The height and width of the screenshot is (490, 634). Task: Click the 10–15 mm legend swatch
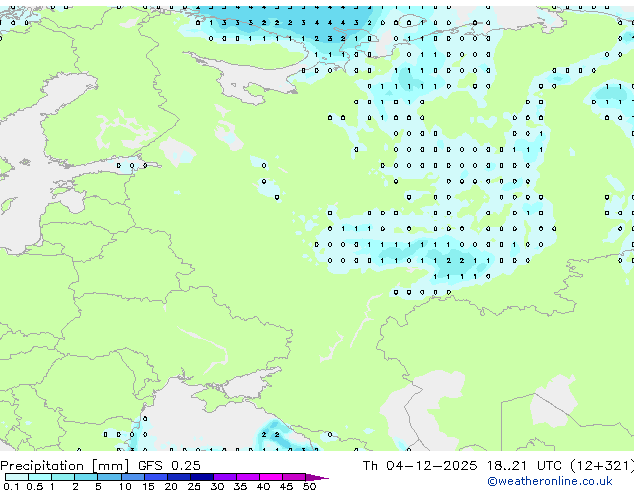[133, 477]
